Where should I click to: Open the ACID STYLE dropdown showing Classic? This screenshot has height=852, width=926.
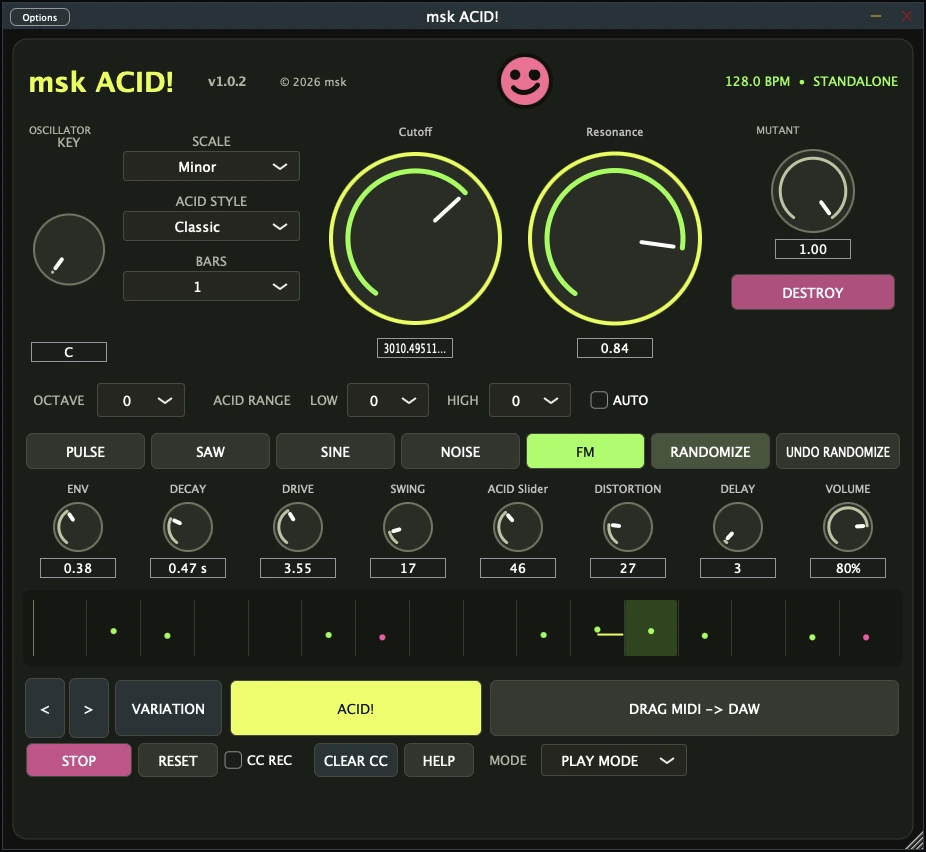coord(211,227)
